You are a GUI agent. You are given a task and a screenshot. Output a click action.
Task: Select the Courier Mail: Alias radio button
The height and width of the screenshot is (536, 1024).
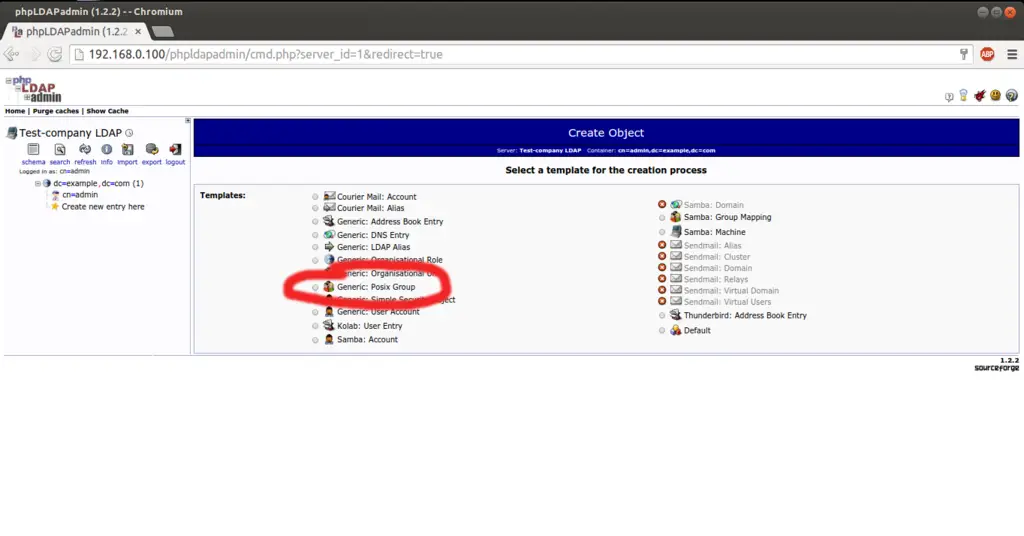click(315, 208)
